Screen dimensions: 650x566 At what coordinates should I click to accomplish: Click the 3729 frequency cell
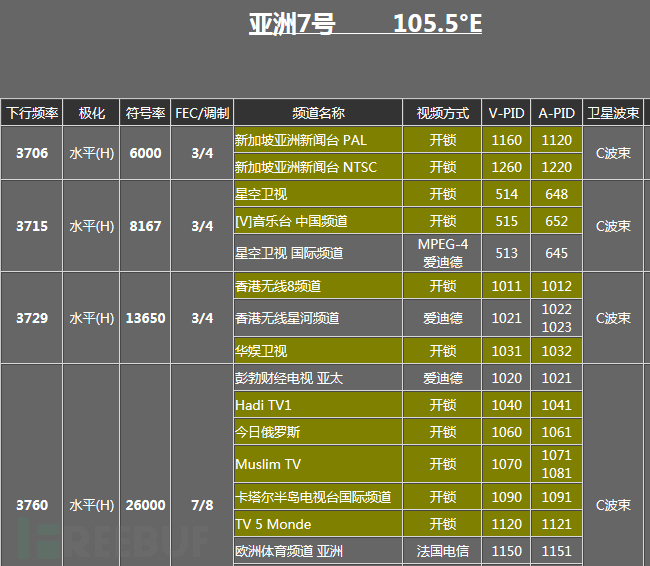click(x=32, y=318)
